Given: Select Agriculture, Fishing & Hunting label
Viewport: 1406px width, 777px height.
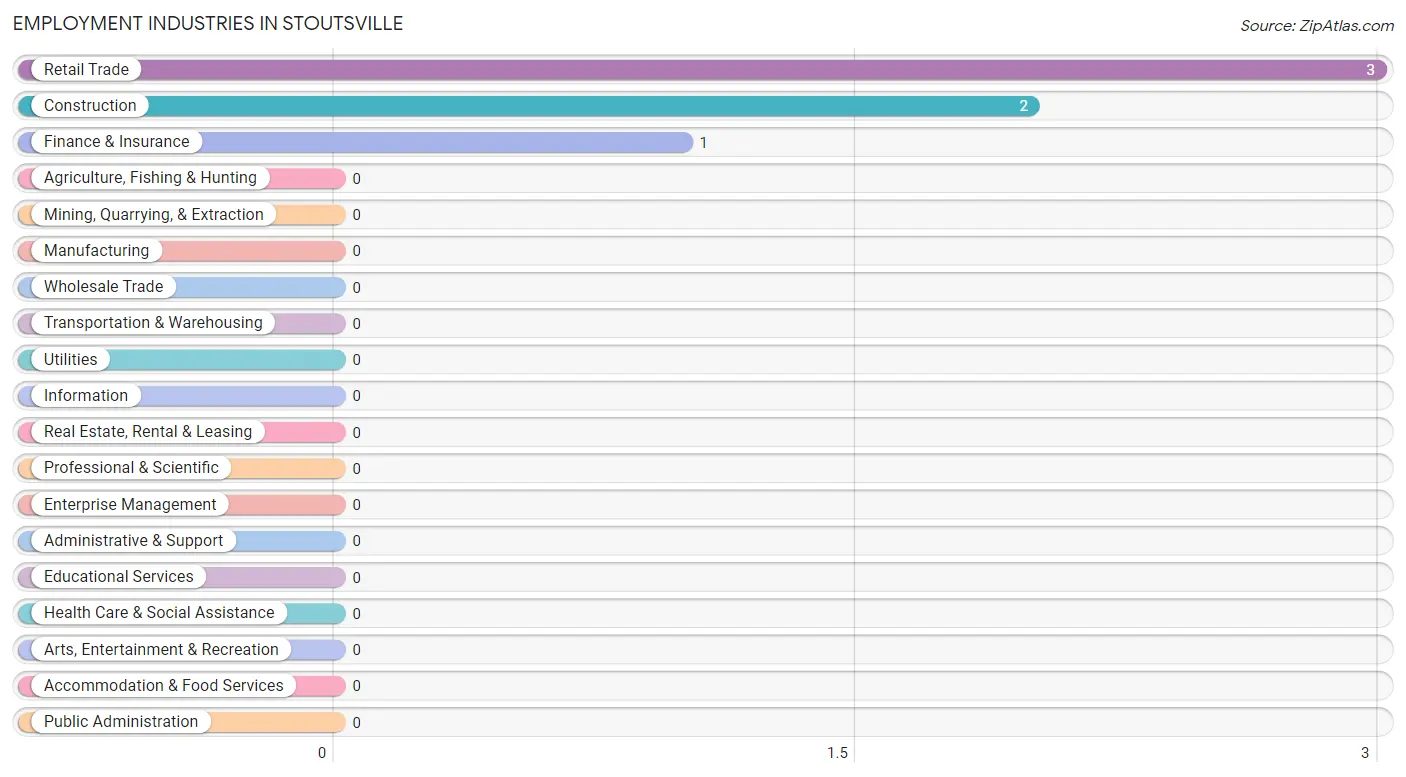Looking at the screenshot, I should point(150,178).
